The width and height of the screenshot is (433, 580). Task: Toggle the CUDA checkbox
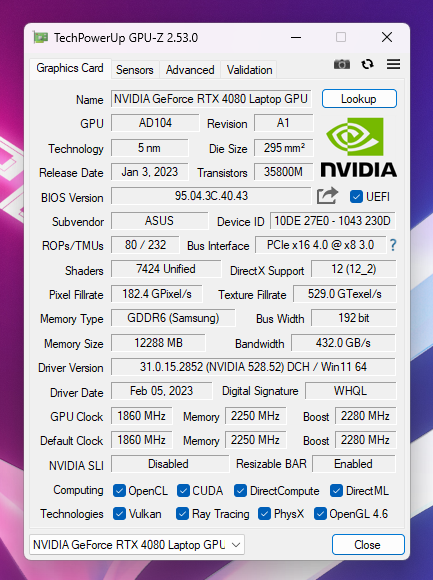click(x=183, y=491)
